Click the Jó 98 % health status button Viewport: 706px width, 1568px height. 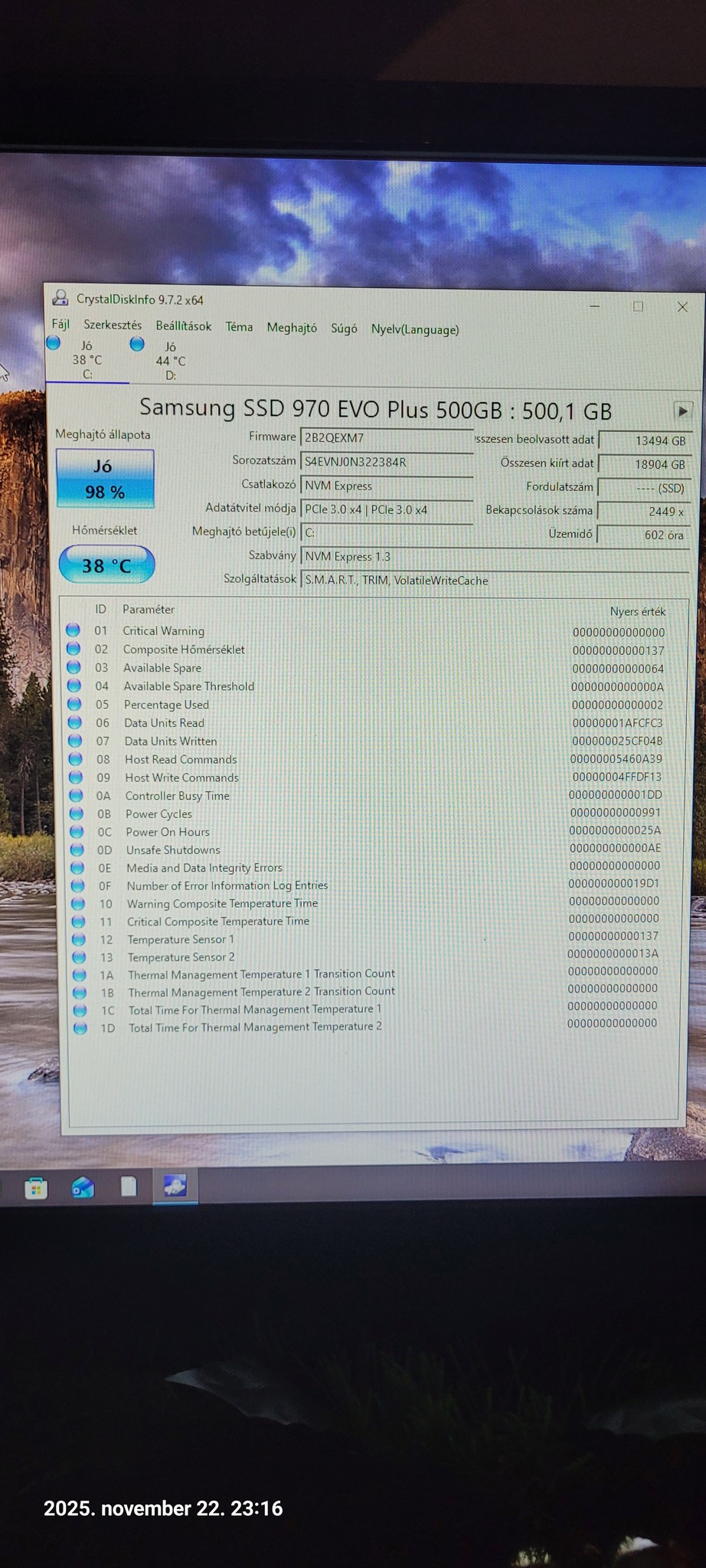point(105,479)
